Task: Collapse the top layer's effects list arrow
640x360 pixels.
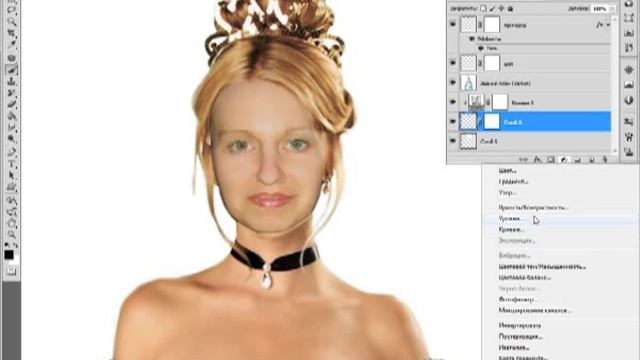Action: coord(608,24)
